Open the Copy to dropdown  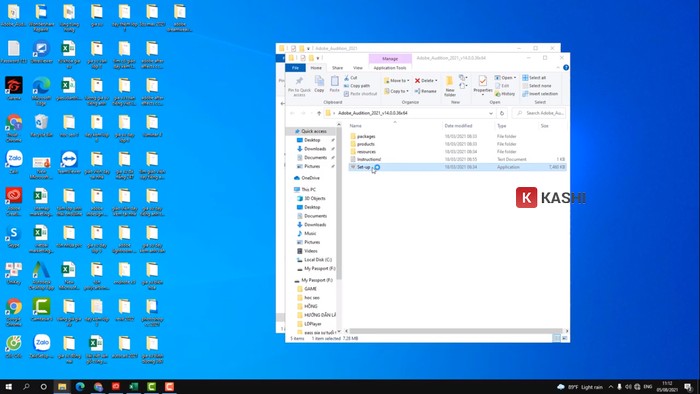click(396, 91)
